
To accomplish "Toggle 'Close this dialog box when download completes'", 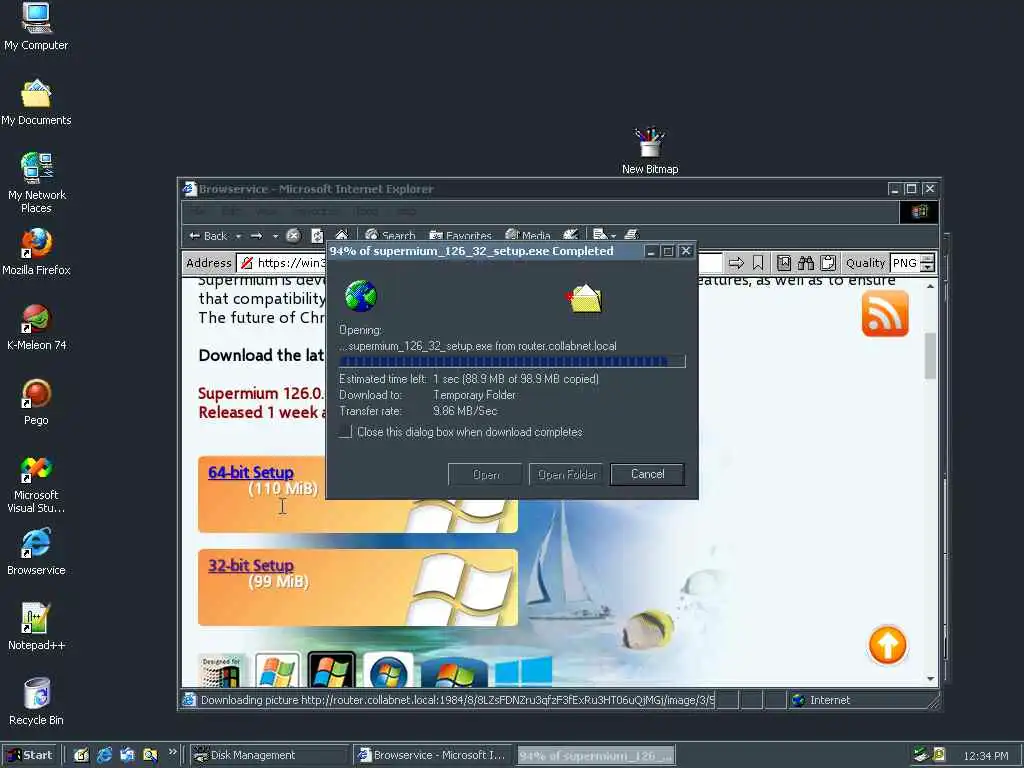I will click(x=345, y=432).
